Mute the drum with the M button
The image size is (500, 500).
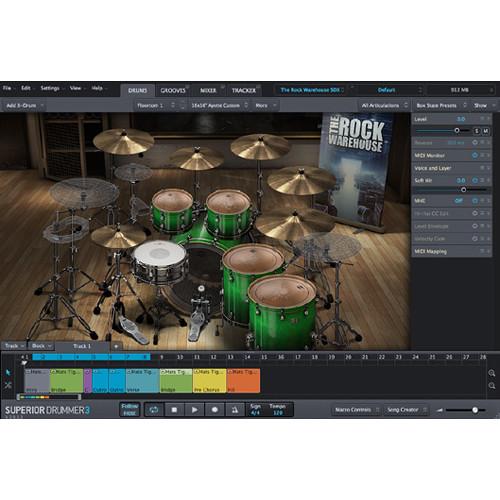[486, 131]
